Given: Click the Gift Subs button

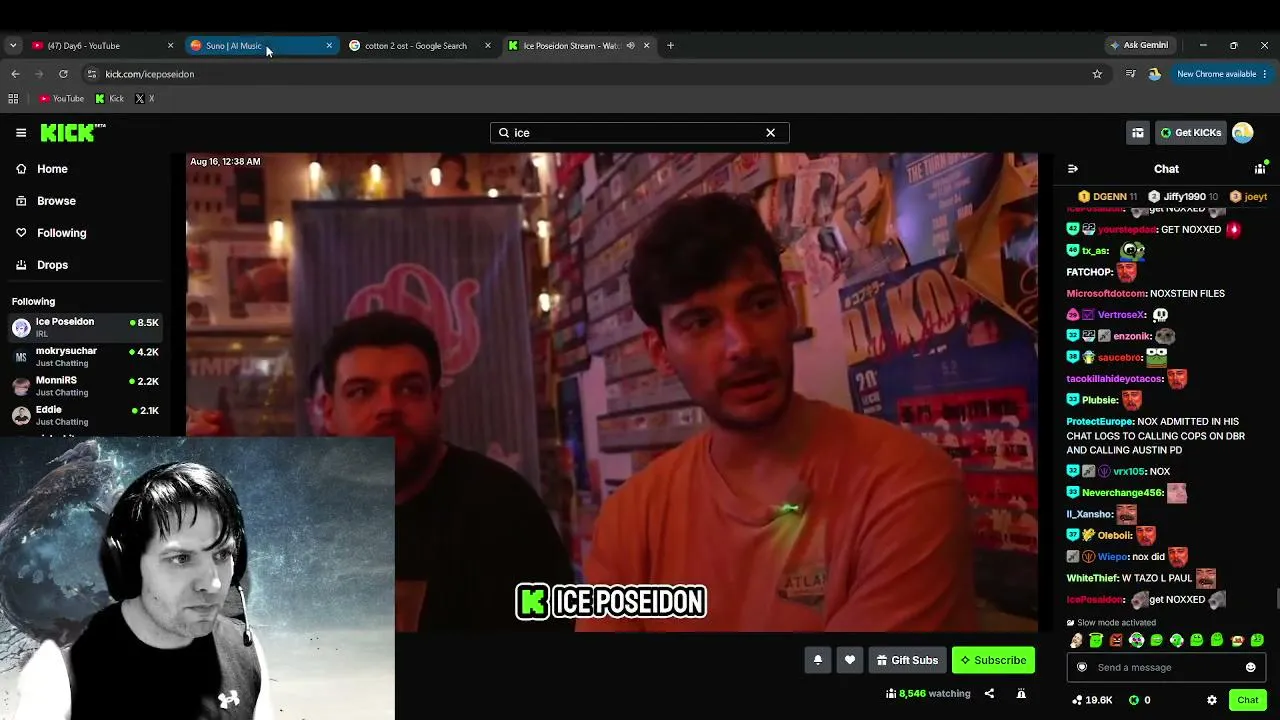Looking at the screenshot, I should pos(907,660).
